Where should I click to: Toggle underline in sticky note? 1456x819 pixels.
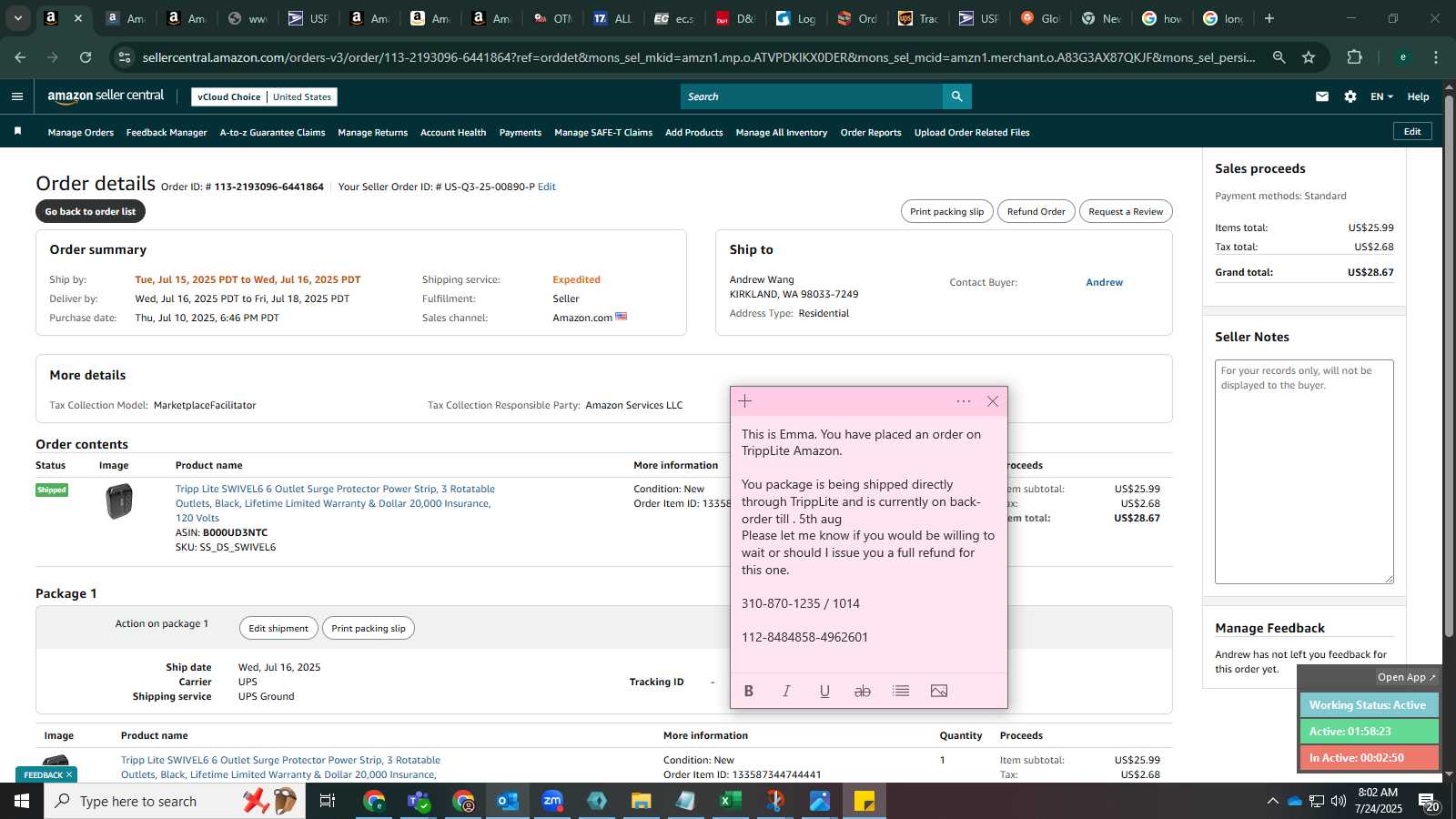[x=824, y=691]
